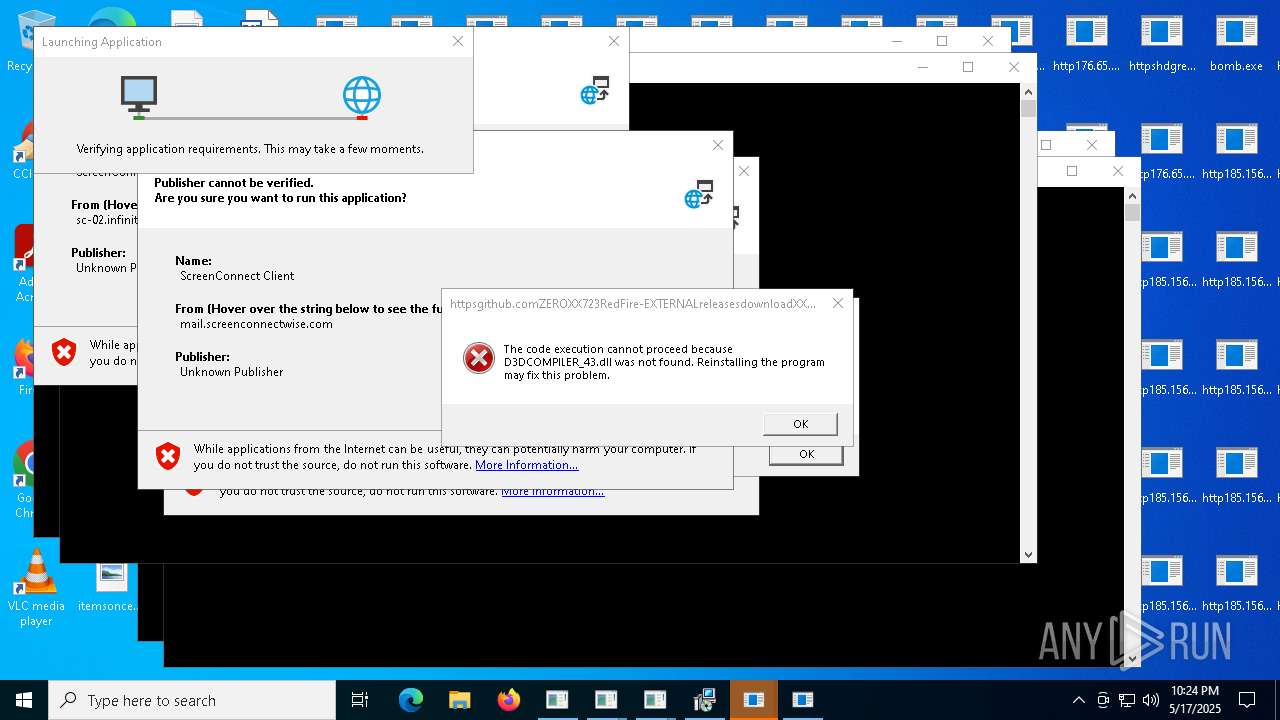The height and width of the screenshot is (720, 1280).
Task: Minimize the front console window
Action: point(922,67)
